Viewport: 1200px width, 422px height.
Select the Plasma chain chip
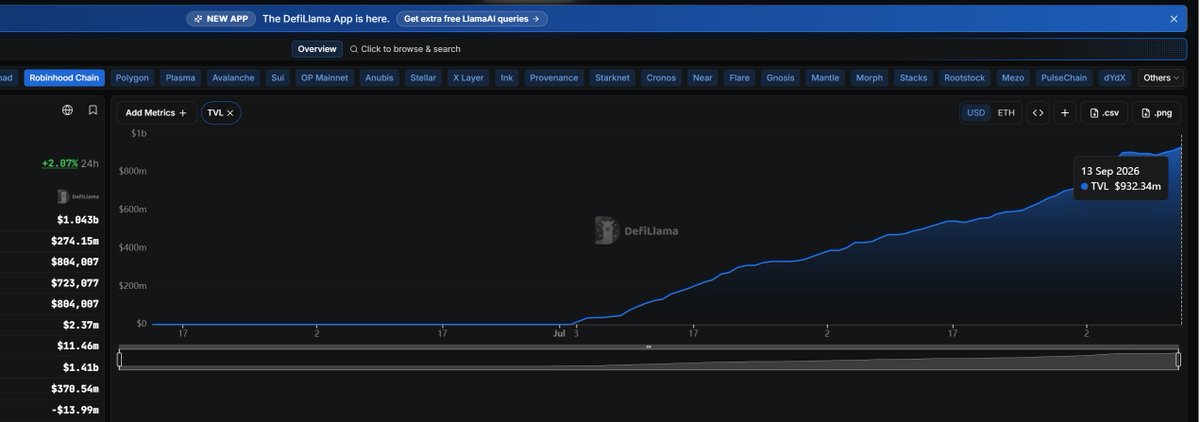pyautogui.click(x=180, y=77)
